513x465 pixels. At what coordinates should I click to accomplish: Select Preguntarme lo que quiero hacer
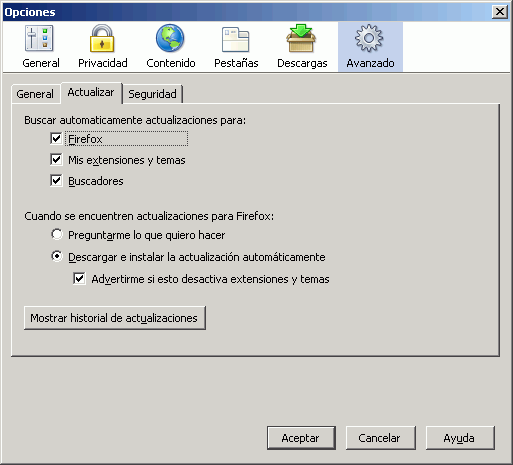point(57,234)
